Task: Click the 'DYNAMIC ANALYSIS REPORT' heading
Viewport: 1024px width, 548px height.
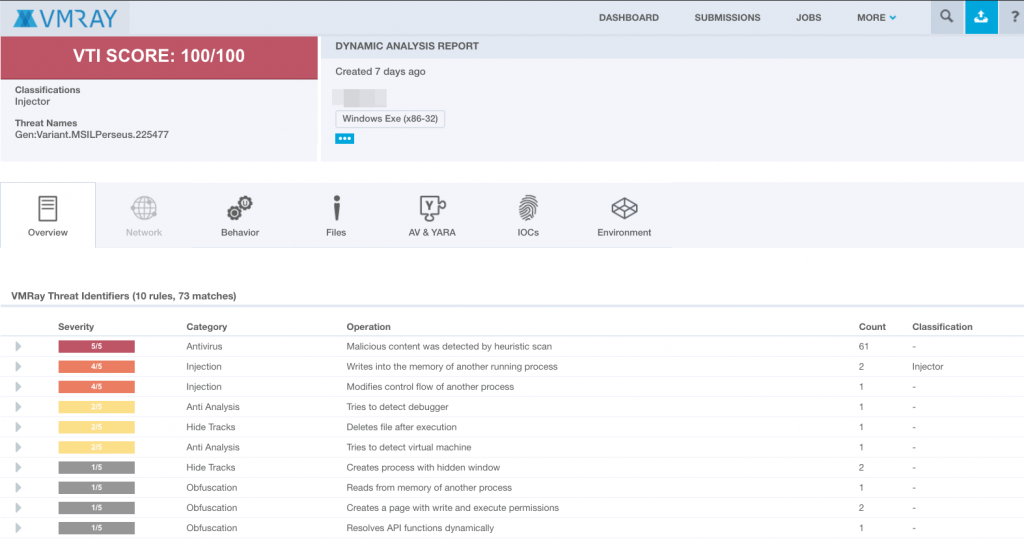Action: (407, 46)
